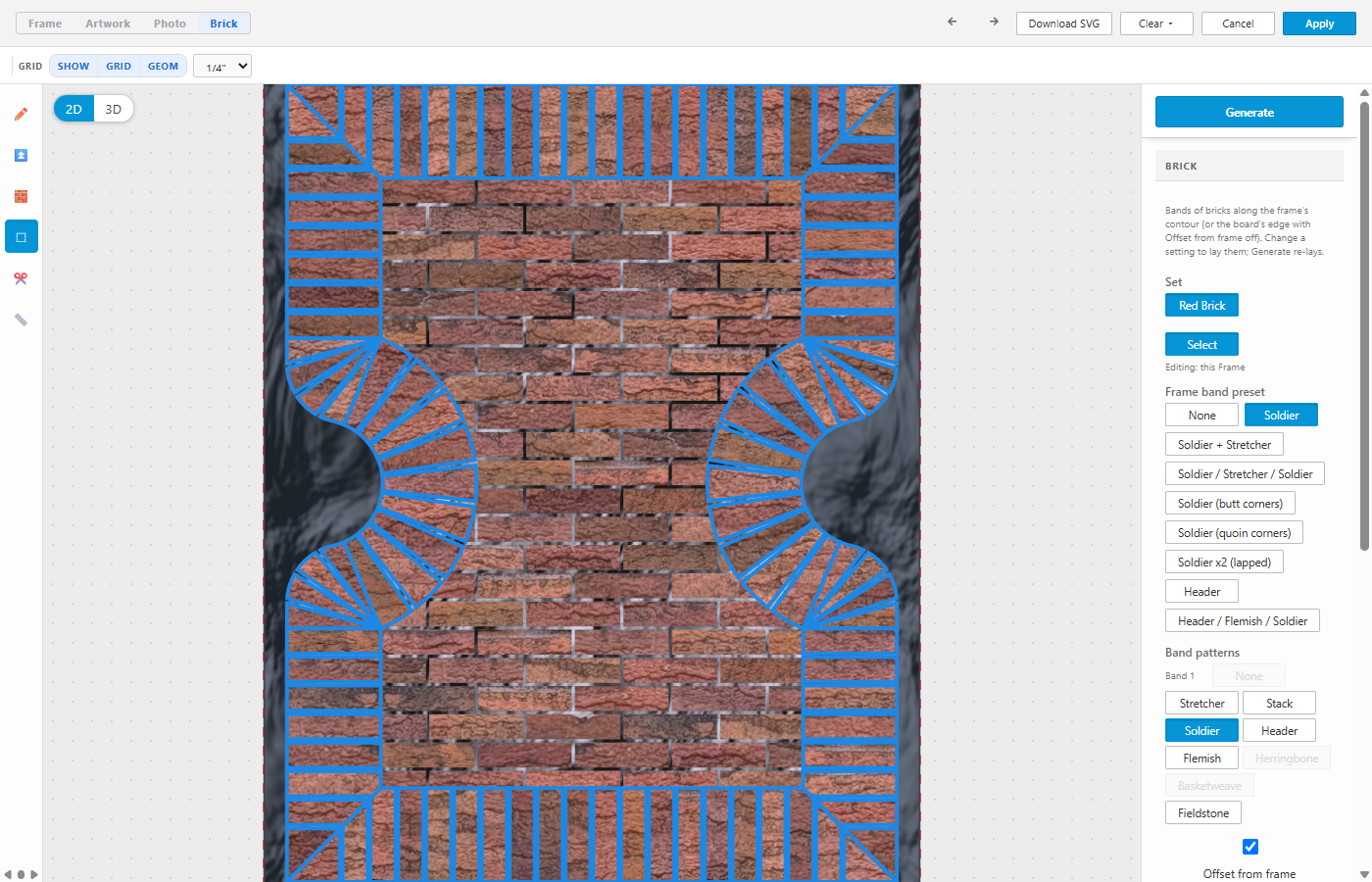Choose the scissors cut tool

tap(21, 278)
